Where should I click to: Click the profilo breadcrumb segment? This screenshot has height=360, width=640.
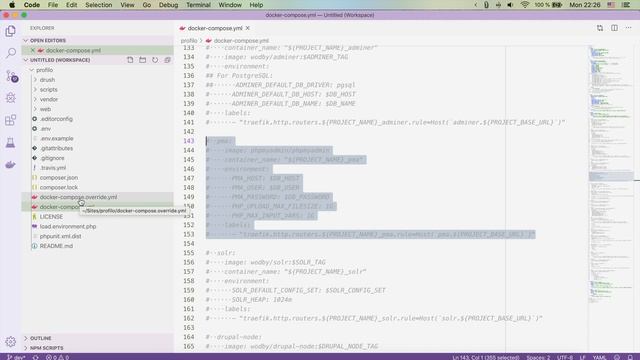[x=189, y=41]
